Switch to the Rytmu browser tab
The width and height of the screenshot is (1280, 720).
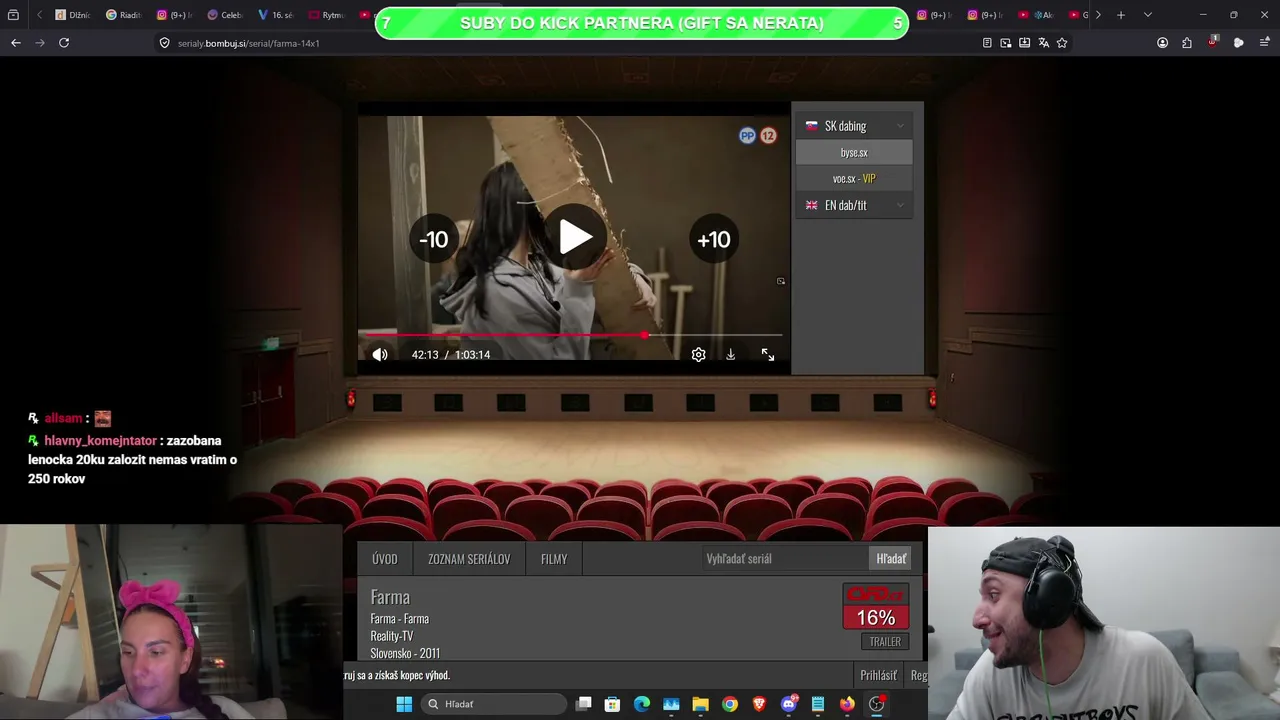click(327, 15)
